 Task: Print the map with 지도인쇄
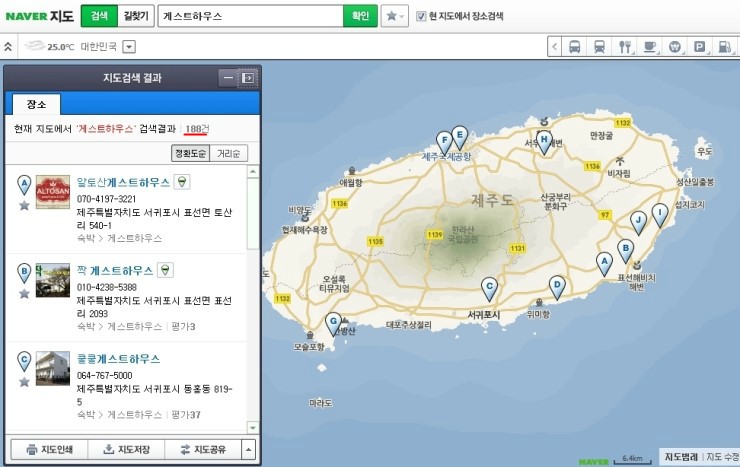click(x=50, y=450)
